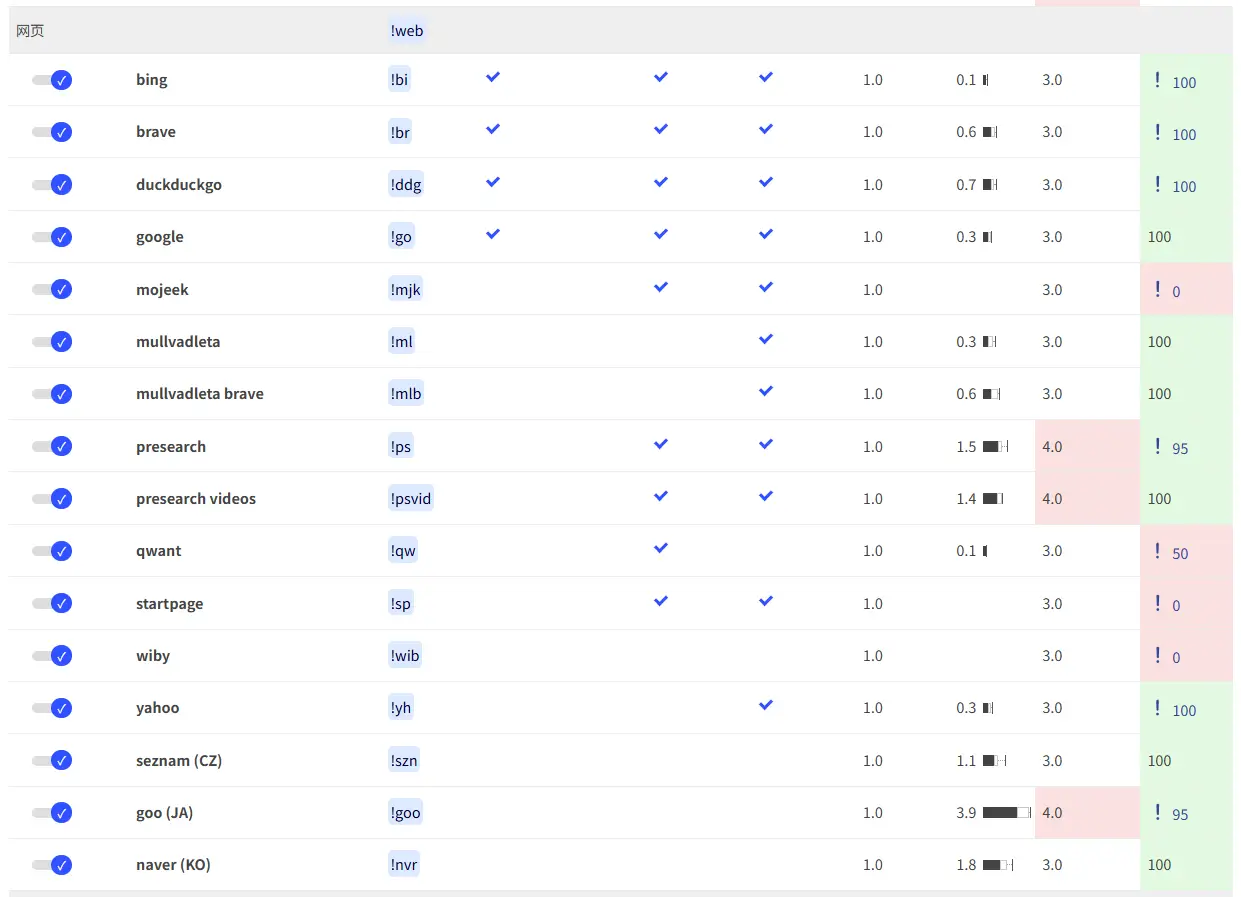The height and width of the screenshot is (897, 1241).
Task: Toggle the naver (KO) engine off
Action: (52, 865)
